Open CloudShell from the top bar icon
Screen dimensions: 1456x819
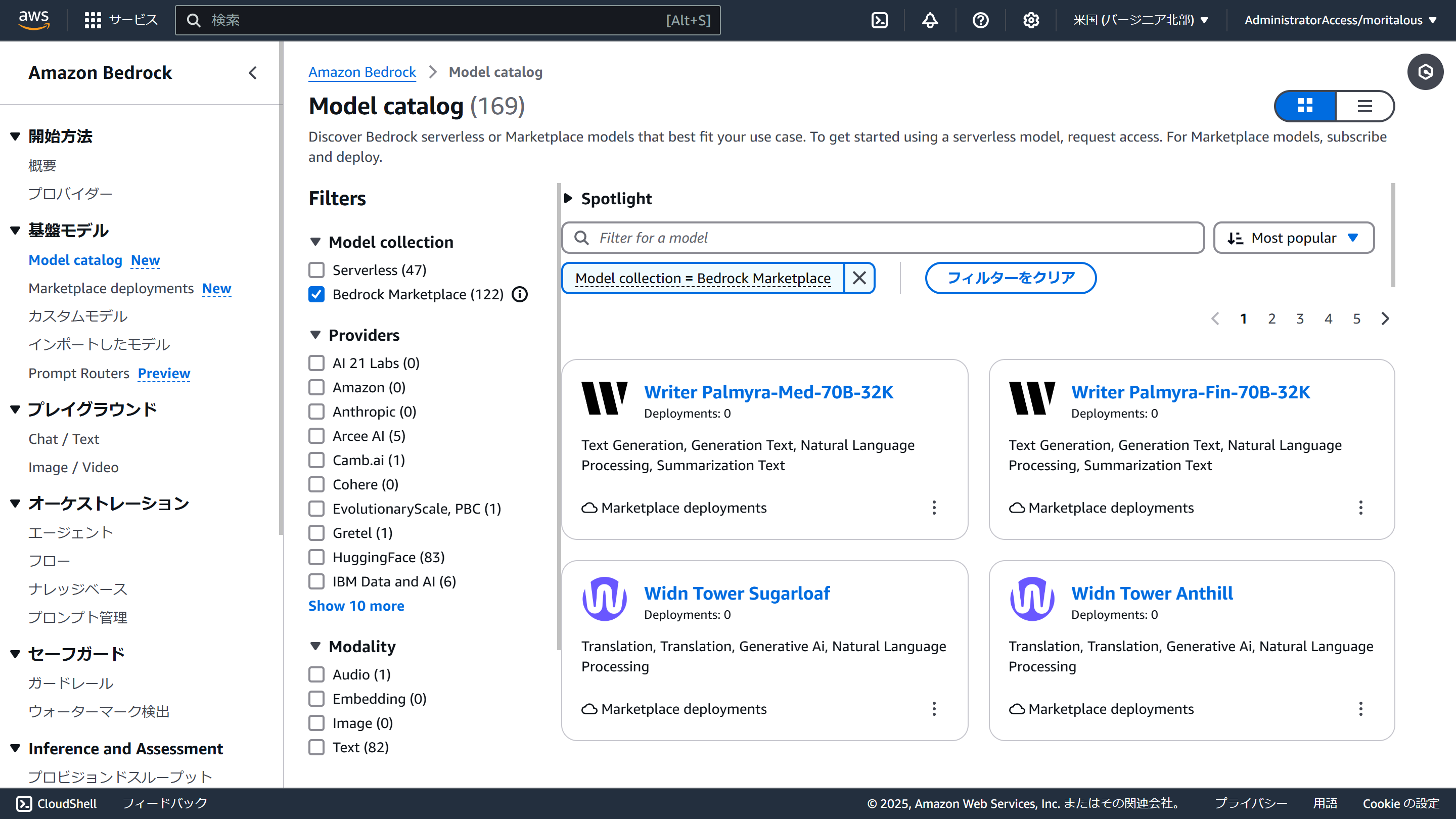[x=880, y=20]
